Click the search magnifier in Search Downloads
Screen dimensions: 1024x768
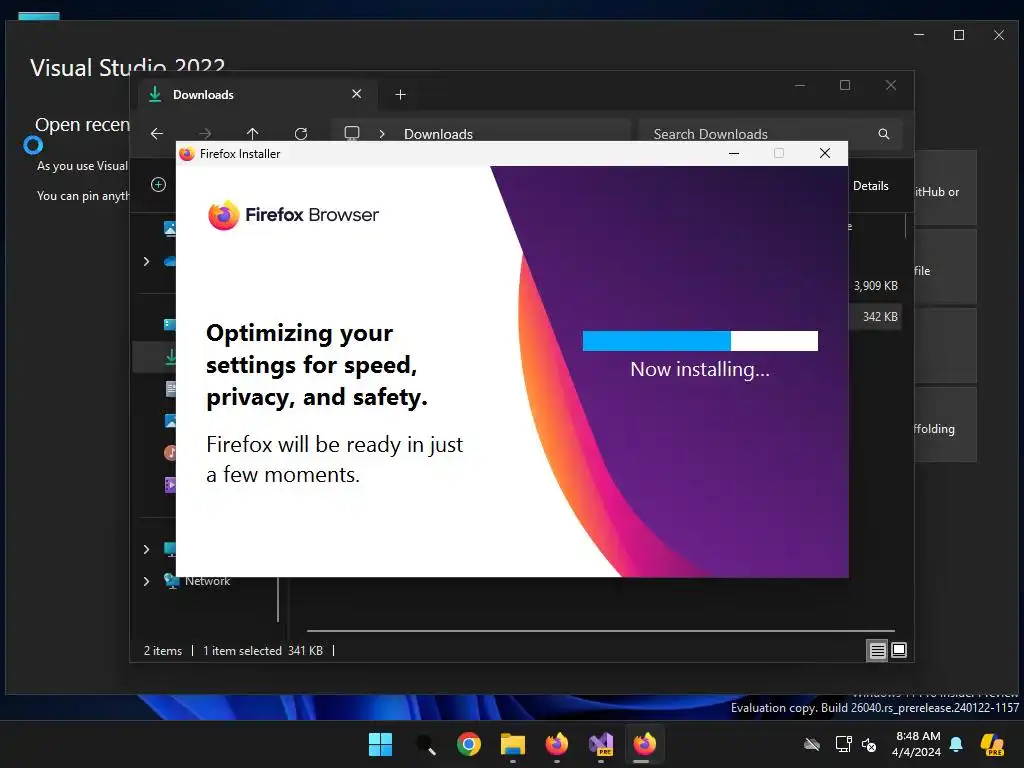pos(884,134)
